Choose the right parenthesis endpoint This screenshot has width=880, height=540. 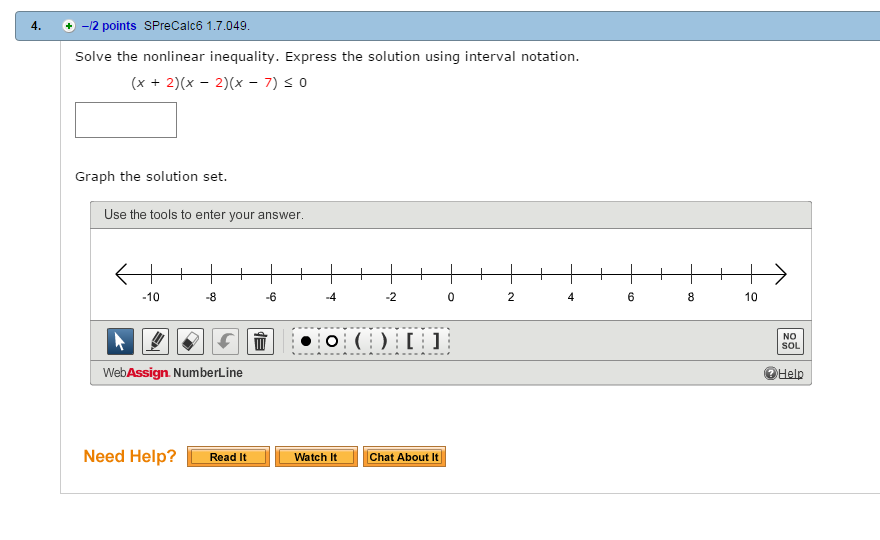point(384,341)
